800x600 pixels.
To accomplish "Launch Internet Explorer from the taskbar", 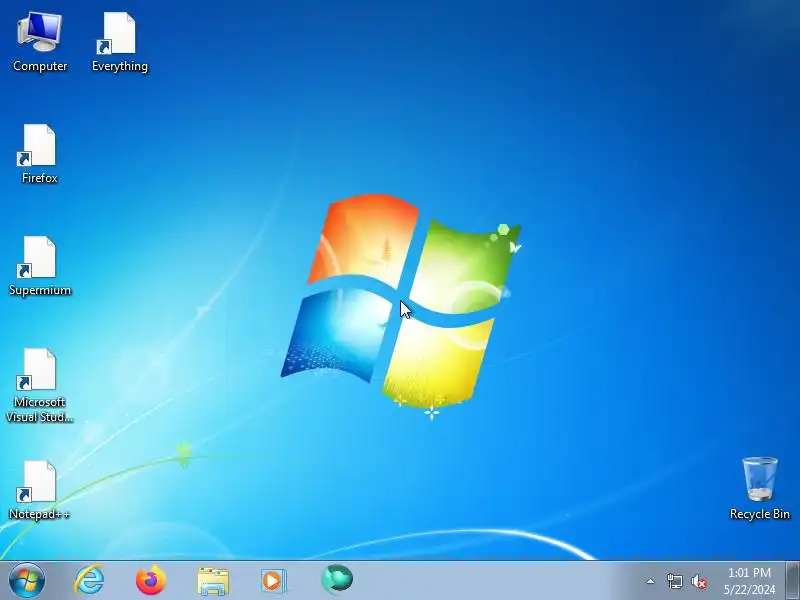I will pos(89,581).
